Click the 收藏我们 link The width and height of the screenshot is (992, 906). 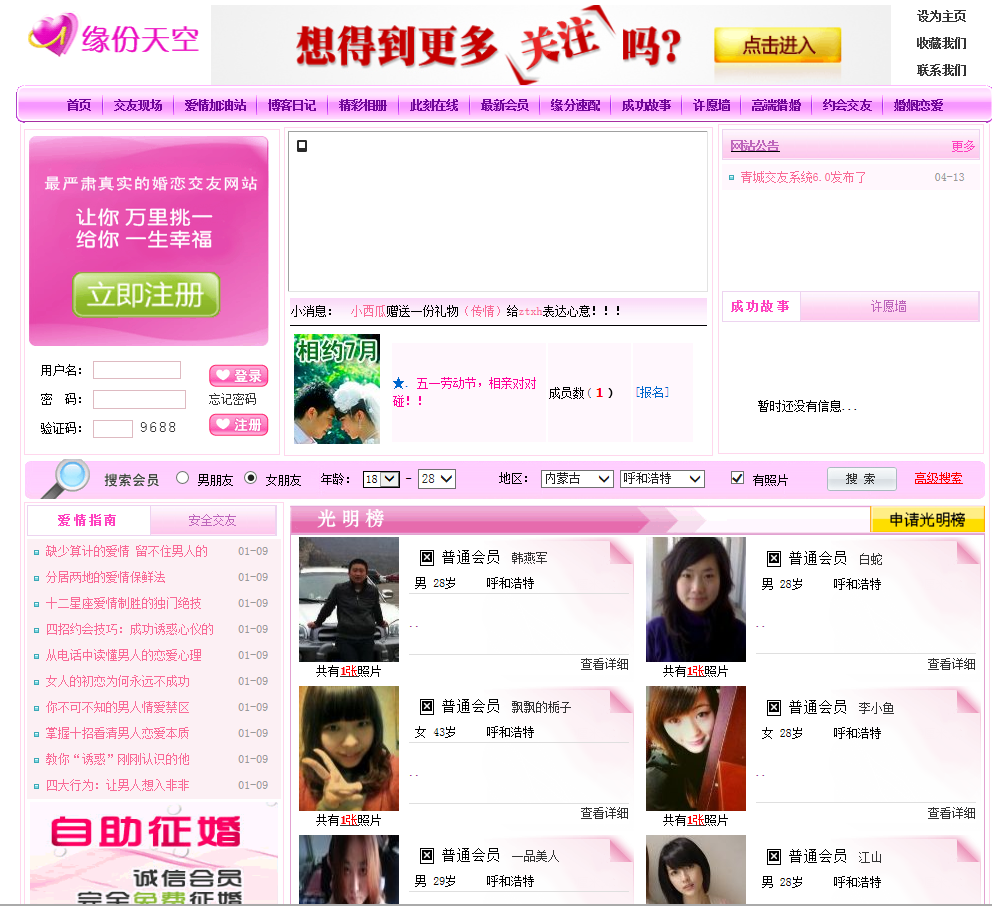(941, 43)
